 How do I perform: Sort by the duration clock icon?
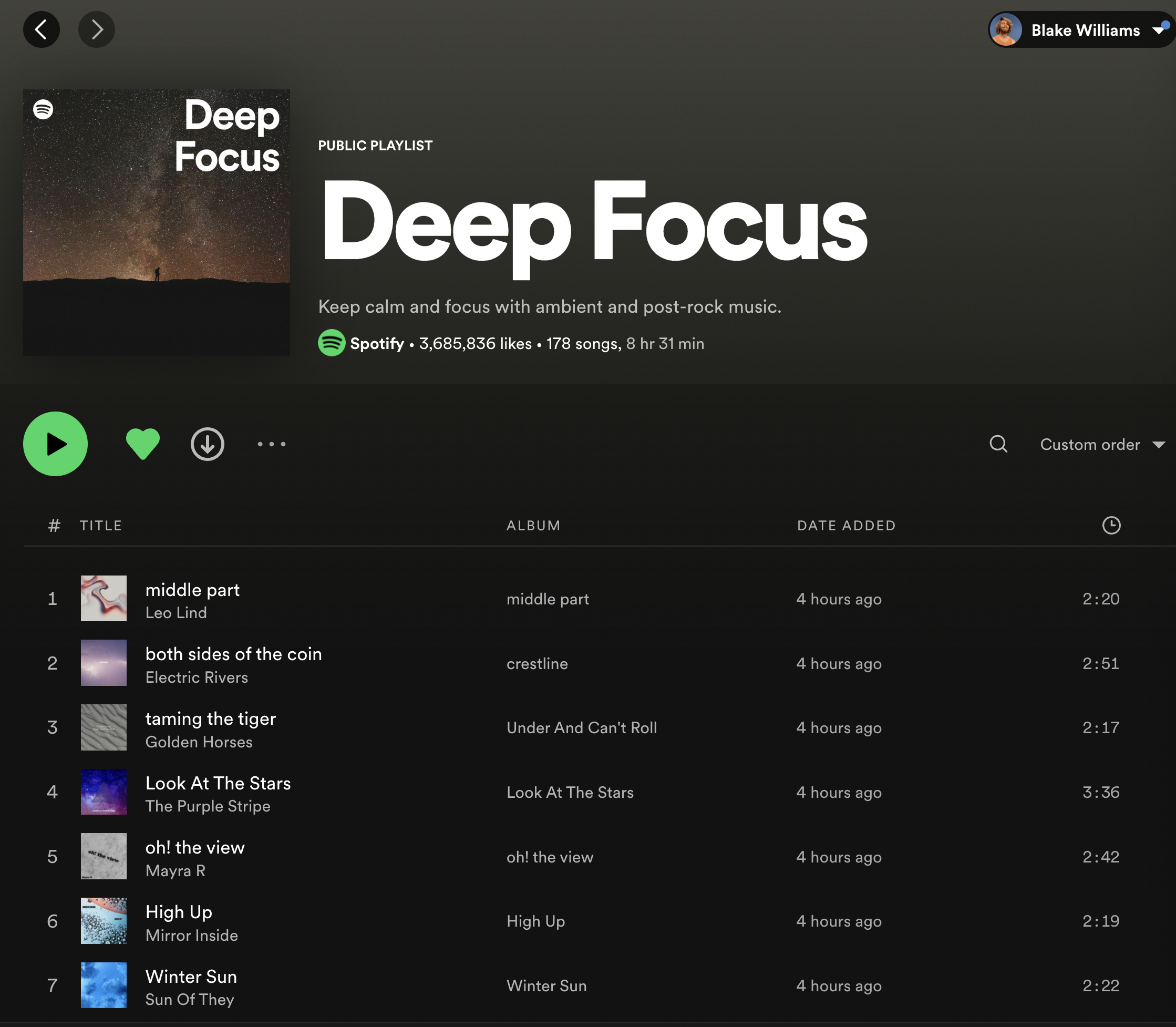pyautogui.click(x=1111, y=525)
